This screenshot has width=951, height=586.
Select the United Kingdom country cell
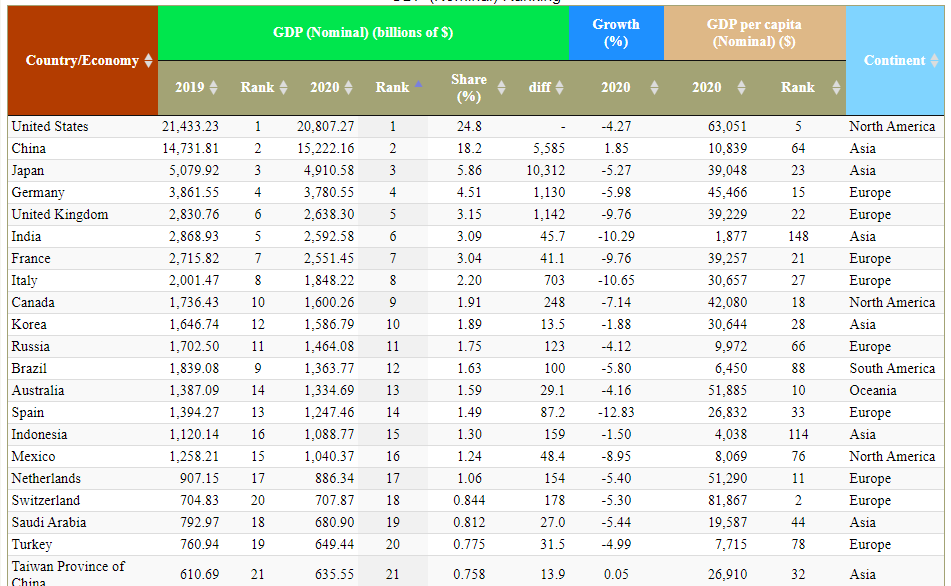[x=82, y=215]
